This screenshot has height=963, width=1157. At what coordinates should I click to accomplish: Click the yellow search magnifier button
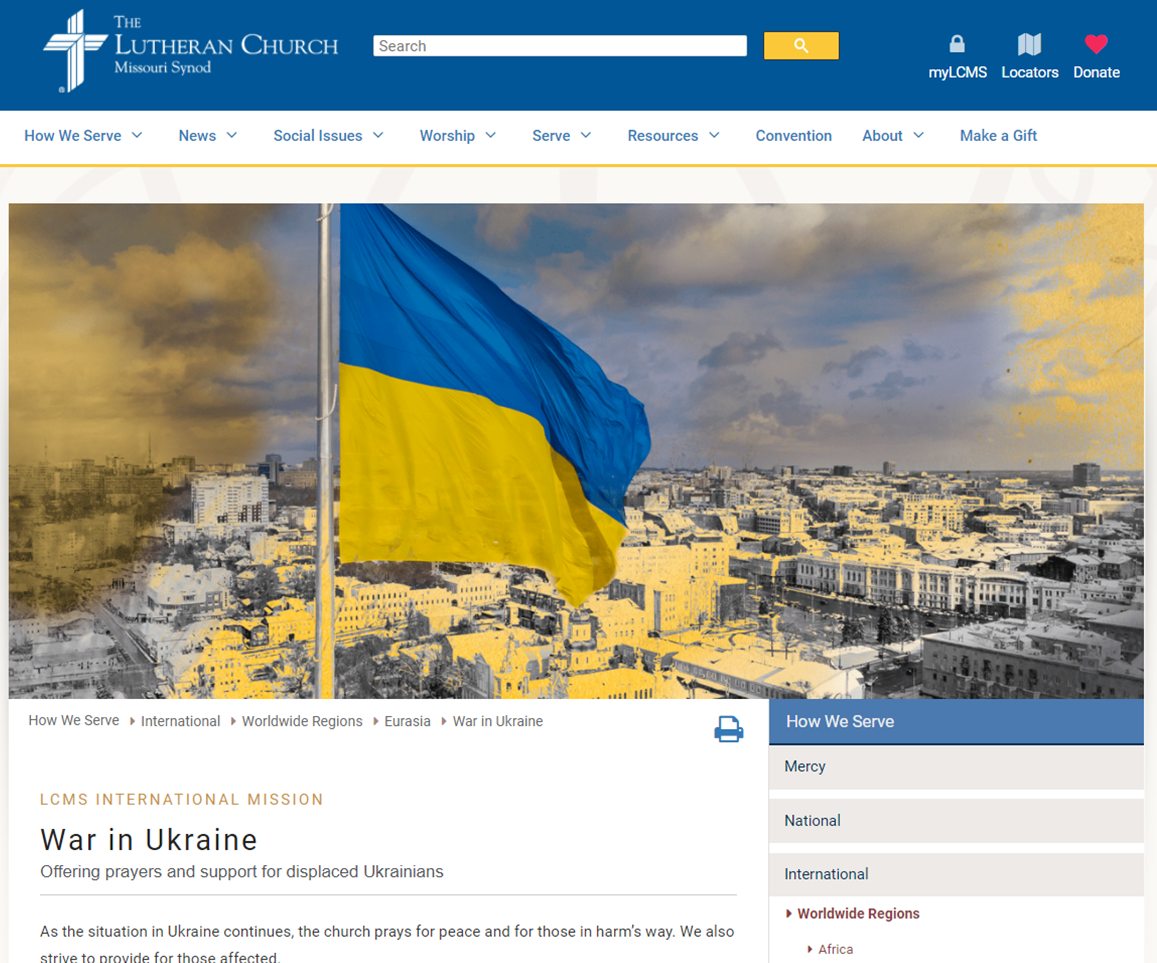pyautogui.click(x=801, y=46)
